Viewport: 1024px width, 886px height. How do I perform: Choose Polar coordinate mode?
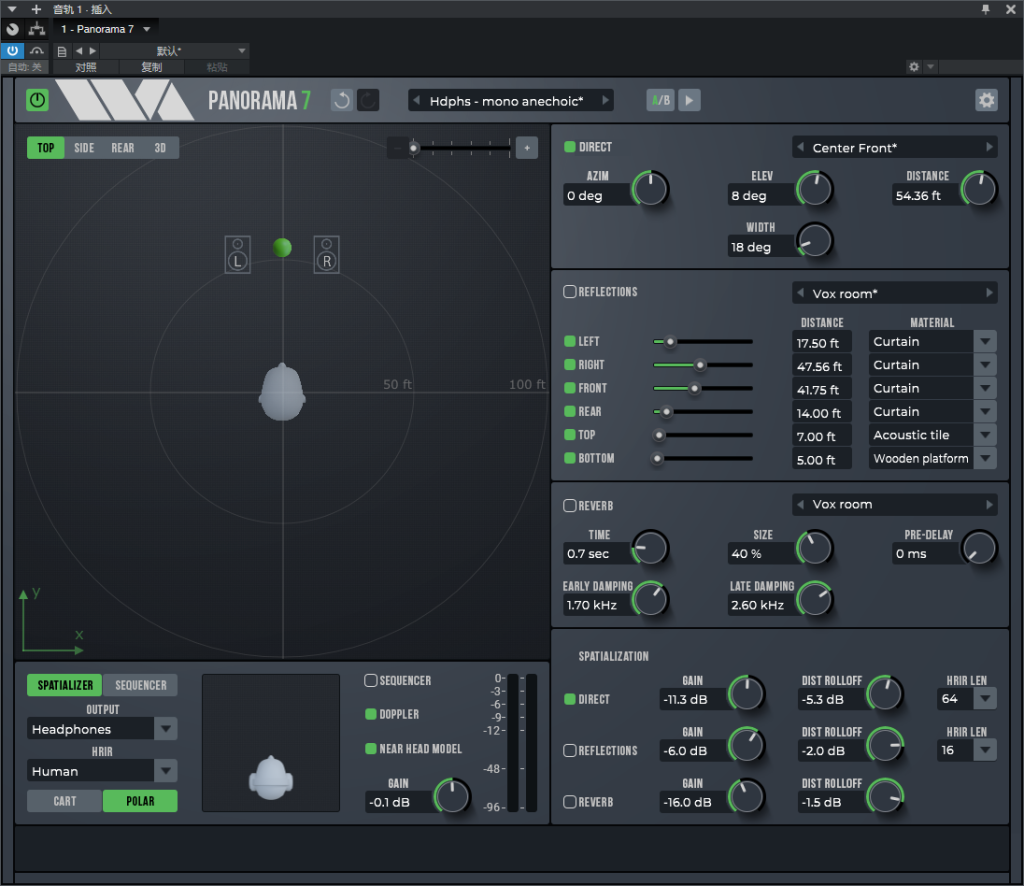140,801
